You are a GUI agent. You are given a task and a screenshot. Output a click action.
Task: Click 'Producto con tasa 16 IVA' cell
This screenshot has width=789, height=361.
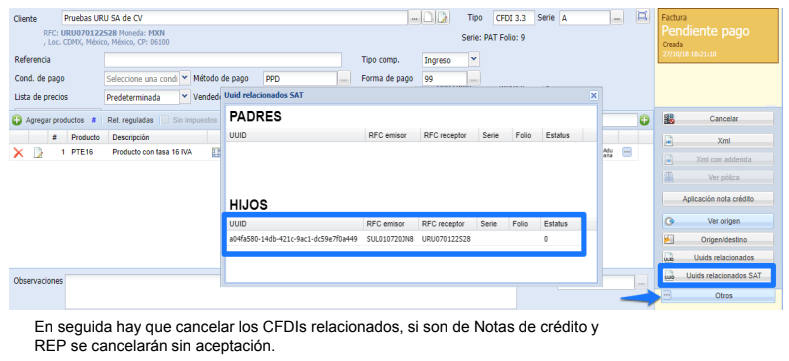(152, 152)
